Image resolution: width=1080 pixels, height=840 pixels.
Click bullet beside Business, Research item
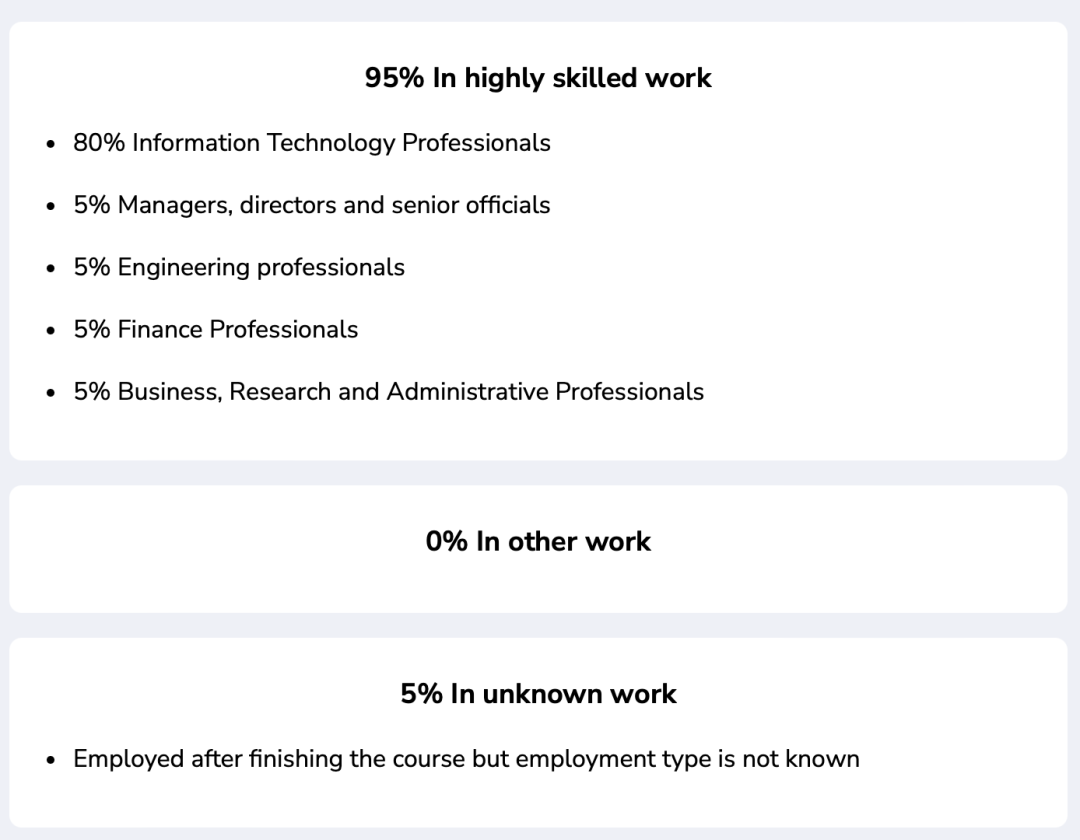tap(50, 392)
